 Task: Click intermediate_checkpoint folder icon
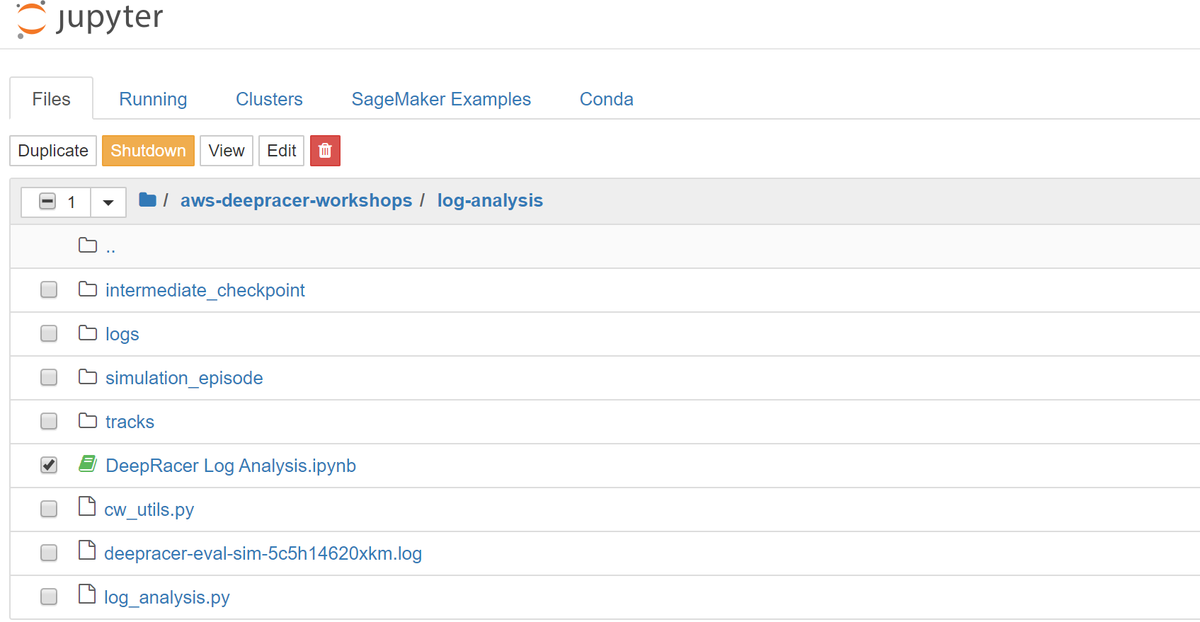coord(88,290)
